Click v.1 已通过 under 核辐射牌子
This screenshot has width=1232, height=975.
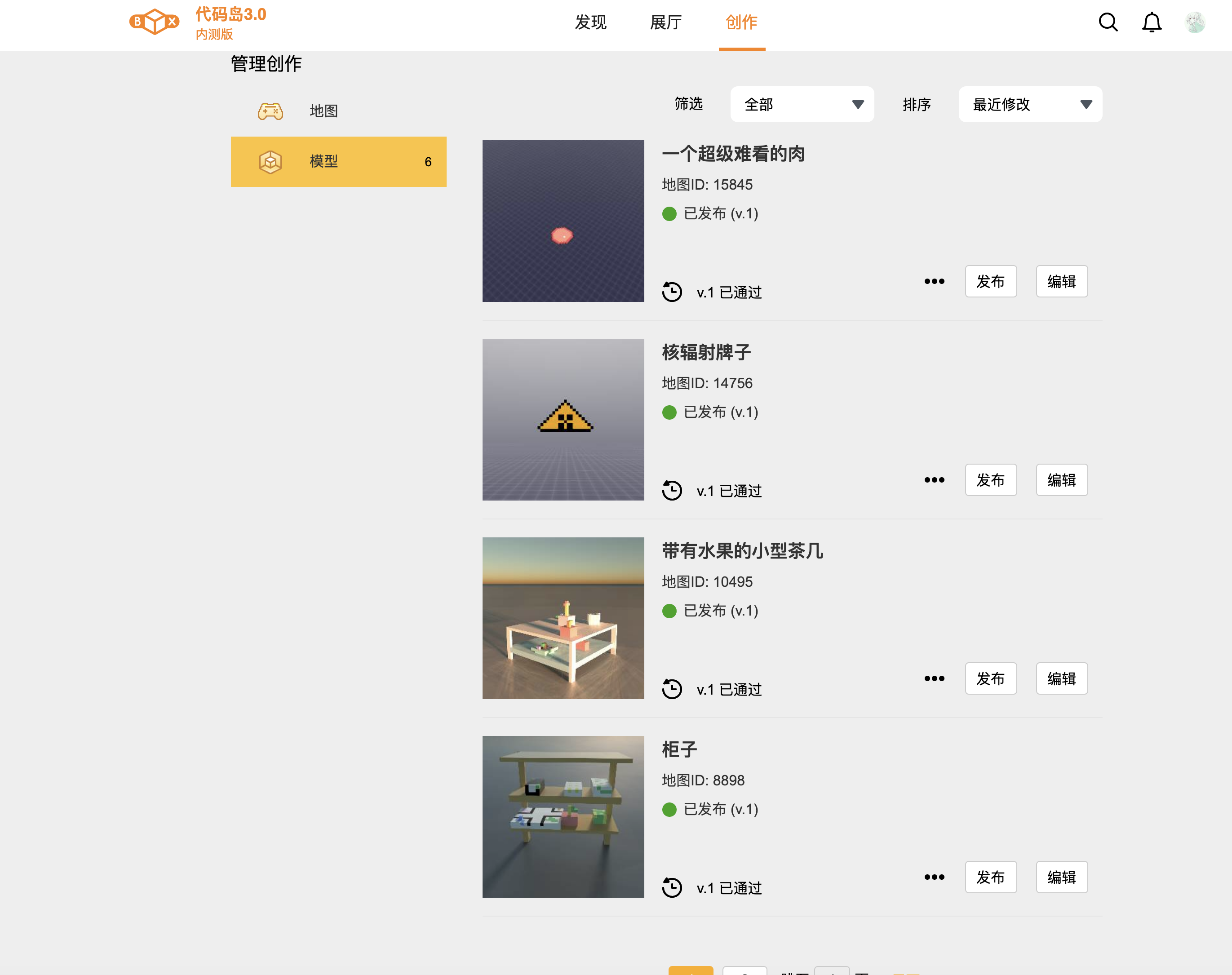(x=729, y=492)
